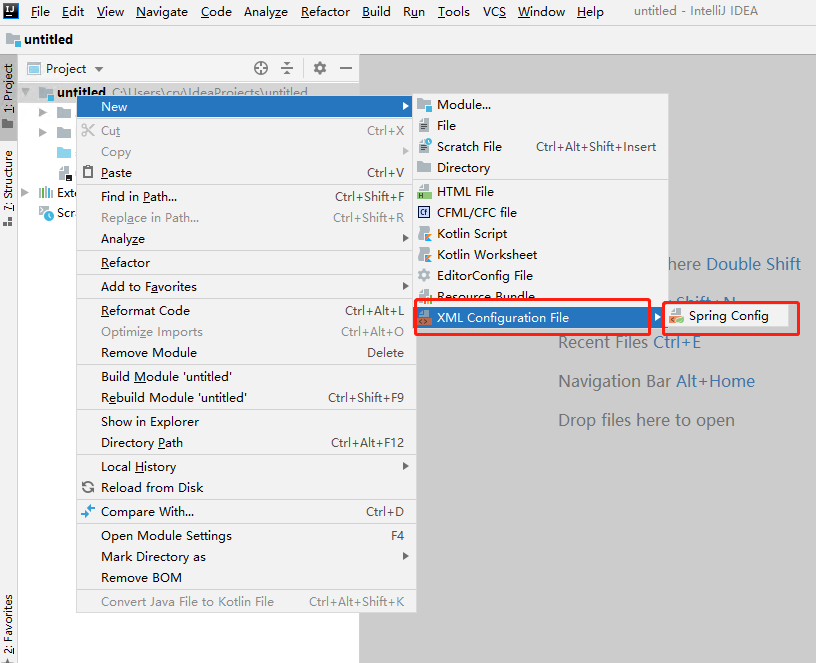Hide the Project panel with minus icon

coord(346,68)
